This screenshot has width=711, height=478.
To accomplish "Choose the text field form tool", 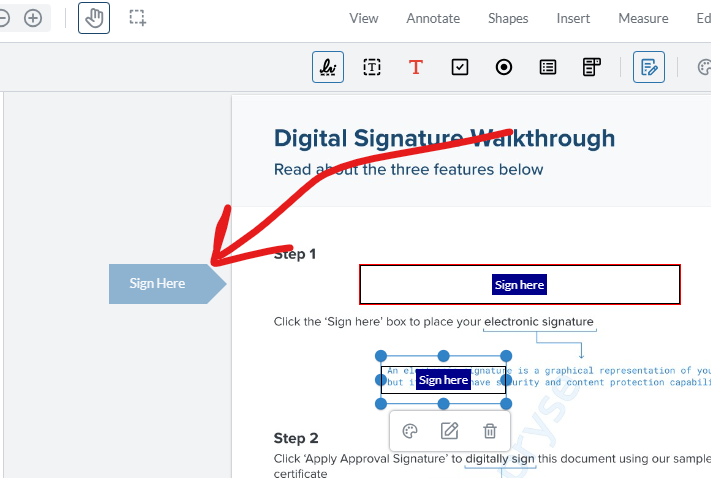I will tap(372, 67).
